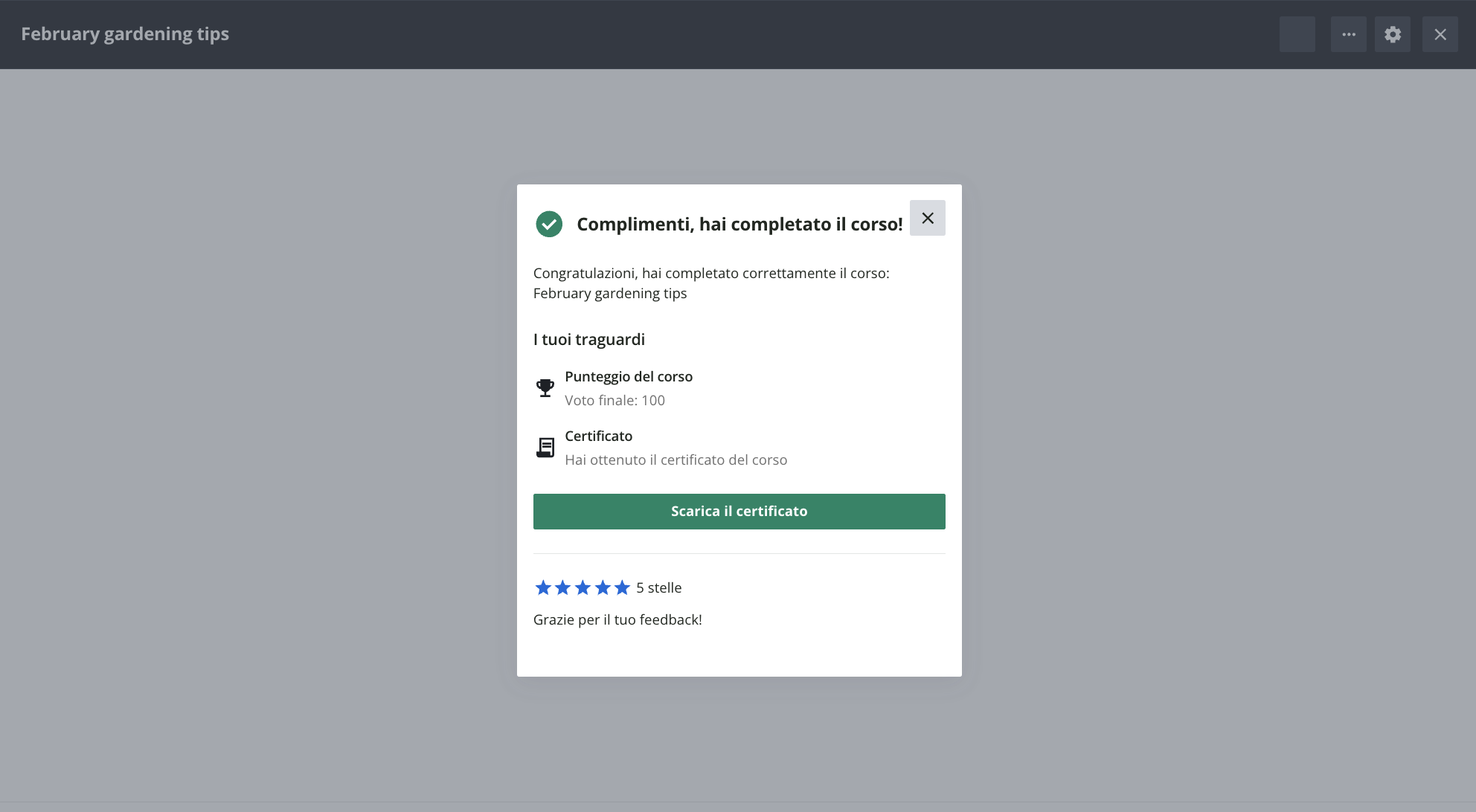The height and width of the screenshot is (812, 1476).
Task: Click the 'Certificato' label
Action: coord(598,436)
